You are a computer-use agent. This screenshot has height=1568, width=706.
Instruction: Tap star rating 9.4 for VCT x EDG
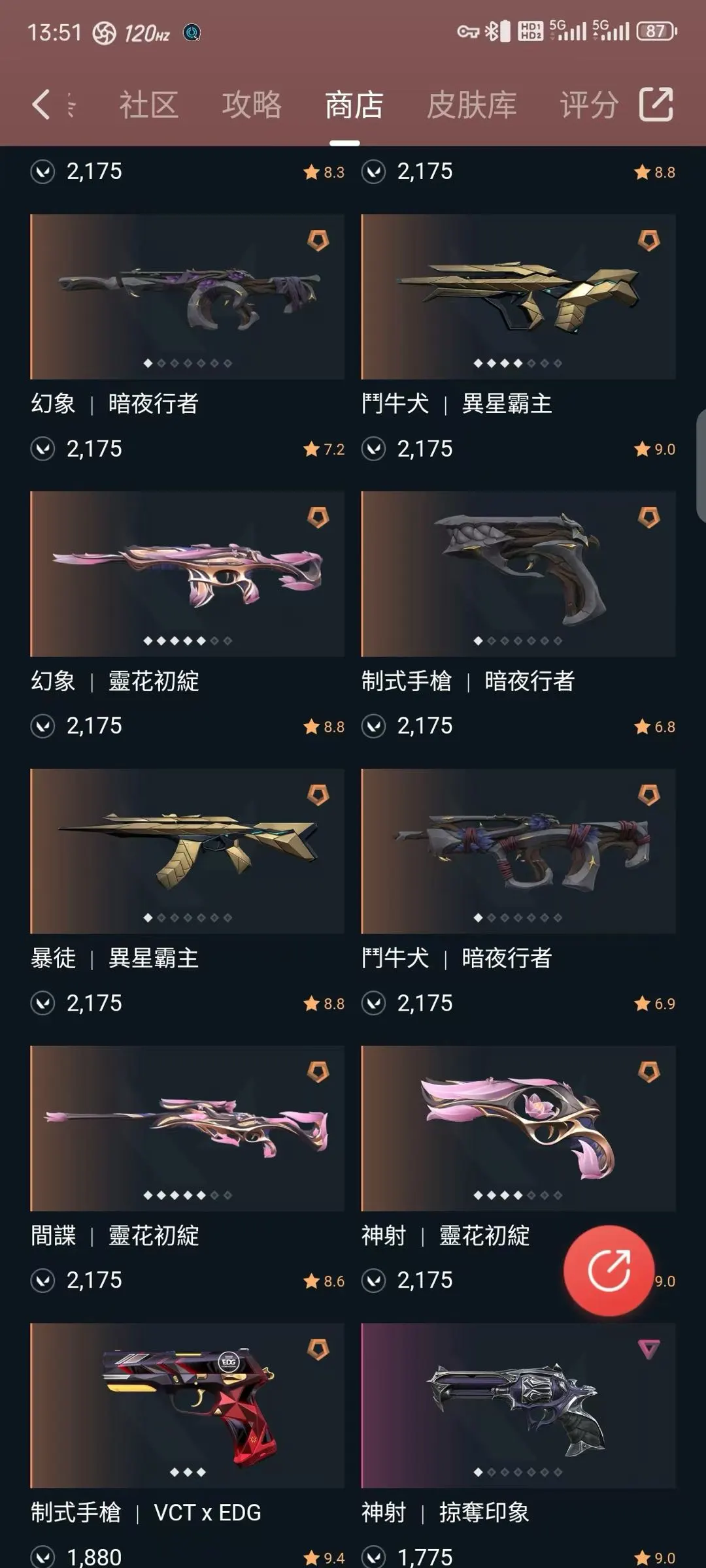click(324, 1558)
